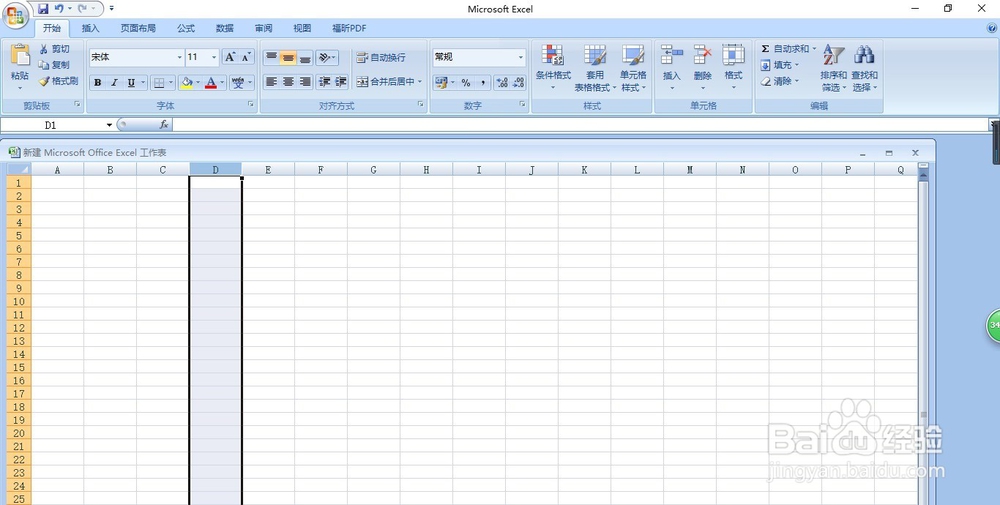Image resolution: width=1000 pixels, height=505 pixels.
Task: Open the phonetic guide 文 icon
Action: coord(238,82)
